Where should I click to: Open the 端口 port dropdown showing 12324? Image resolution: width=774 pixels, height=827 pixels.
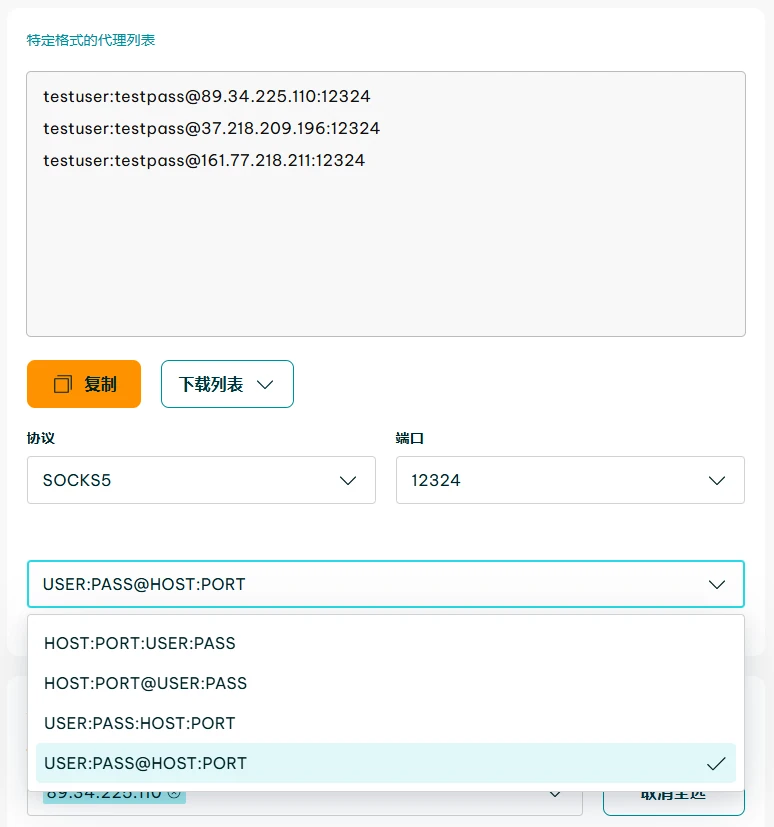click(x=570, y=481)
